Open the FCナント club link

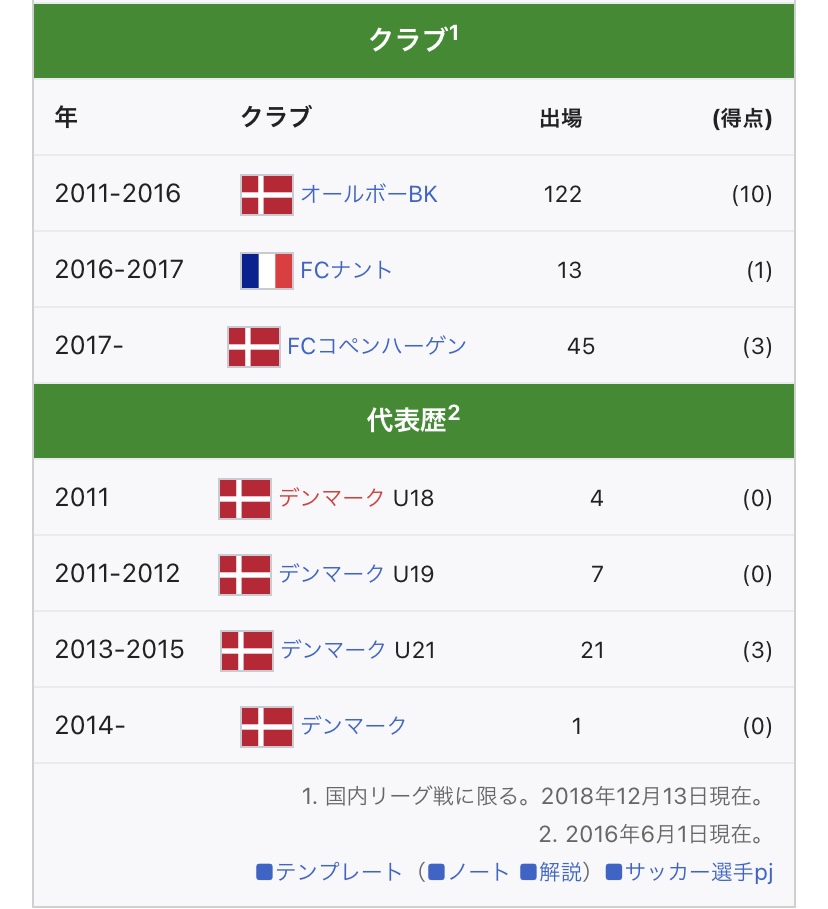[x=346, y=270]
